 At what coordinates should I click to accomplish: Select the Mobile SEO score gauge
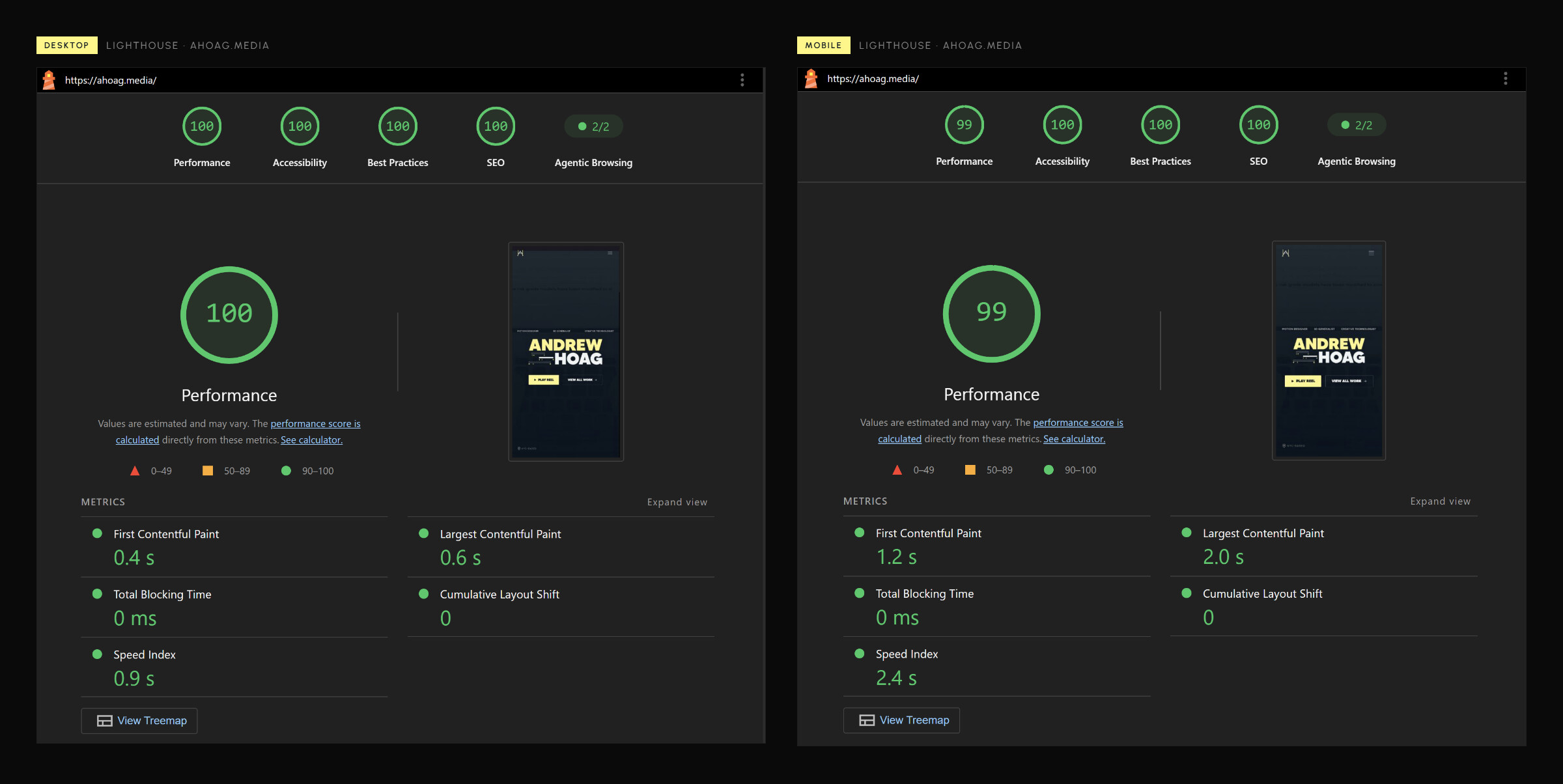click(x=1258, y=125)
